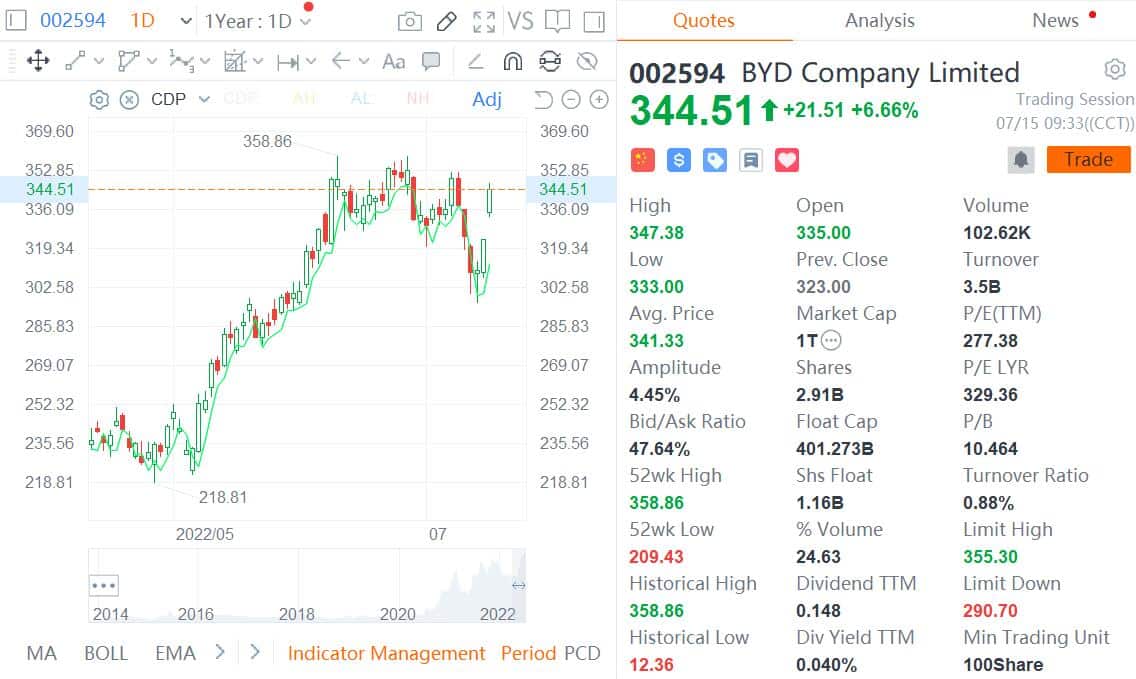Open the drawing pencil tool
1136x679 pixels.
[x=446, y=20]
